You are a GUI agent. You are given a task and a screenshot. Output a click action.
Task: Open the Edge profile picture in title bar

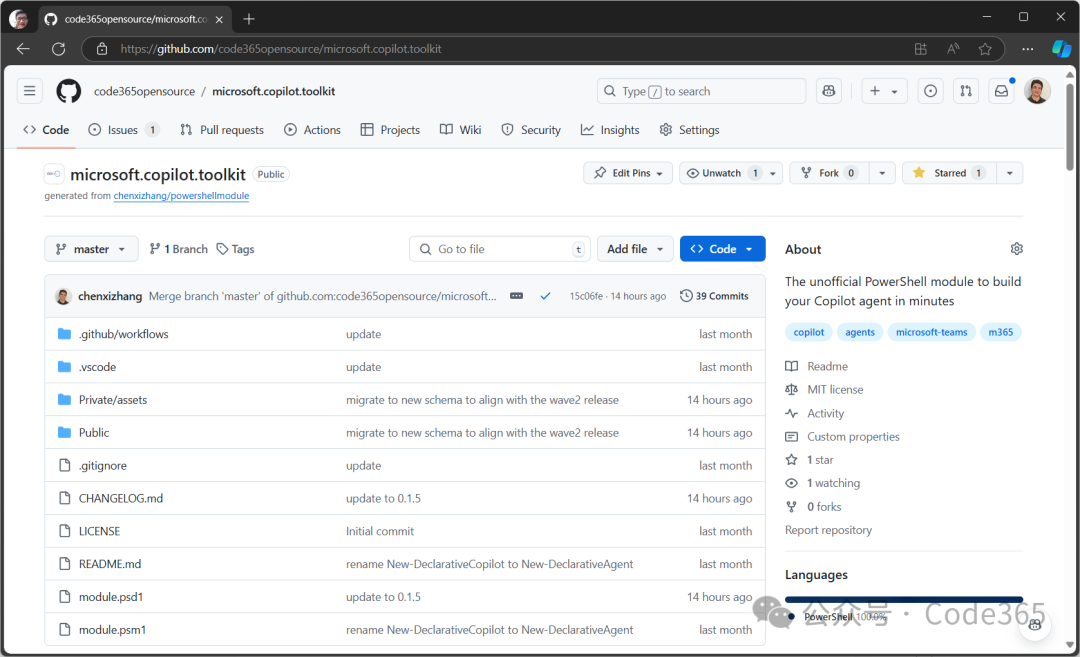[x=19, y=19]
